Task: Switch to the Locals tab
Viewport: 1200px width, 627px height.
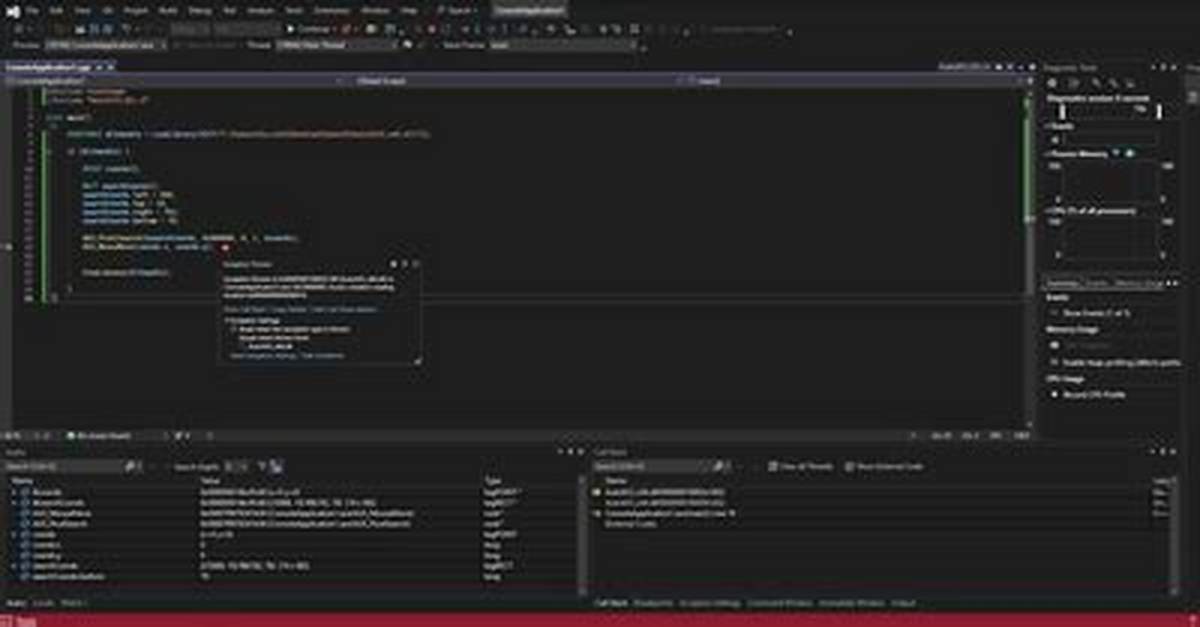Action: [43, 603]
